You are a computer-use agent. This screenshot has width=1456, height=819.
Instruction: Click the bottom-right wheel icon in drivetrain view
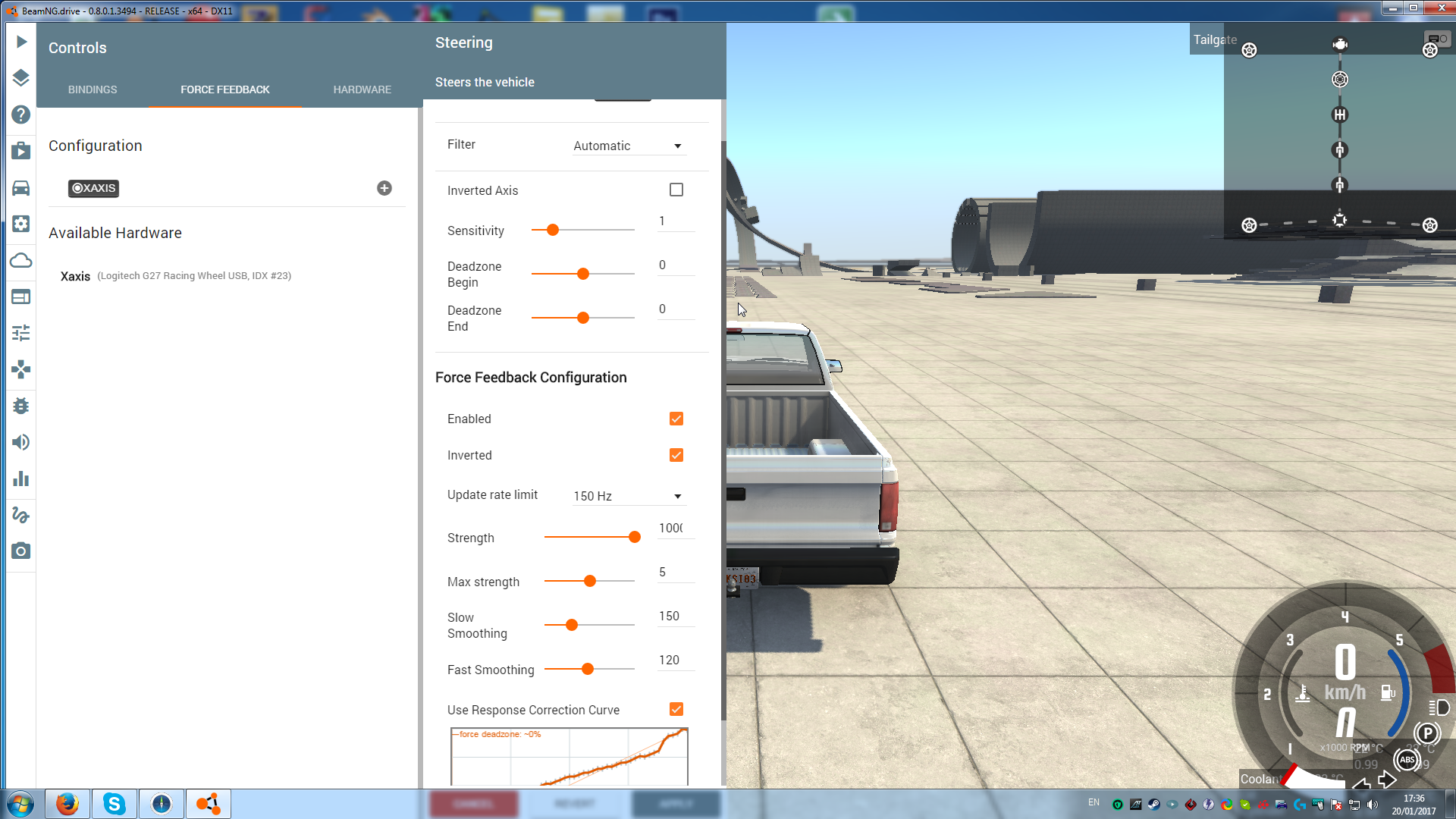point(1429,225)
